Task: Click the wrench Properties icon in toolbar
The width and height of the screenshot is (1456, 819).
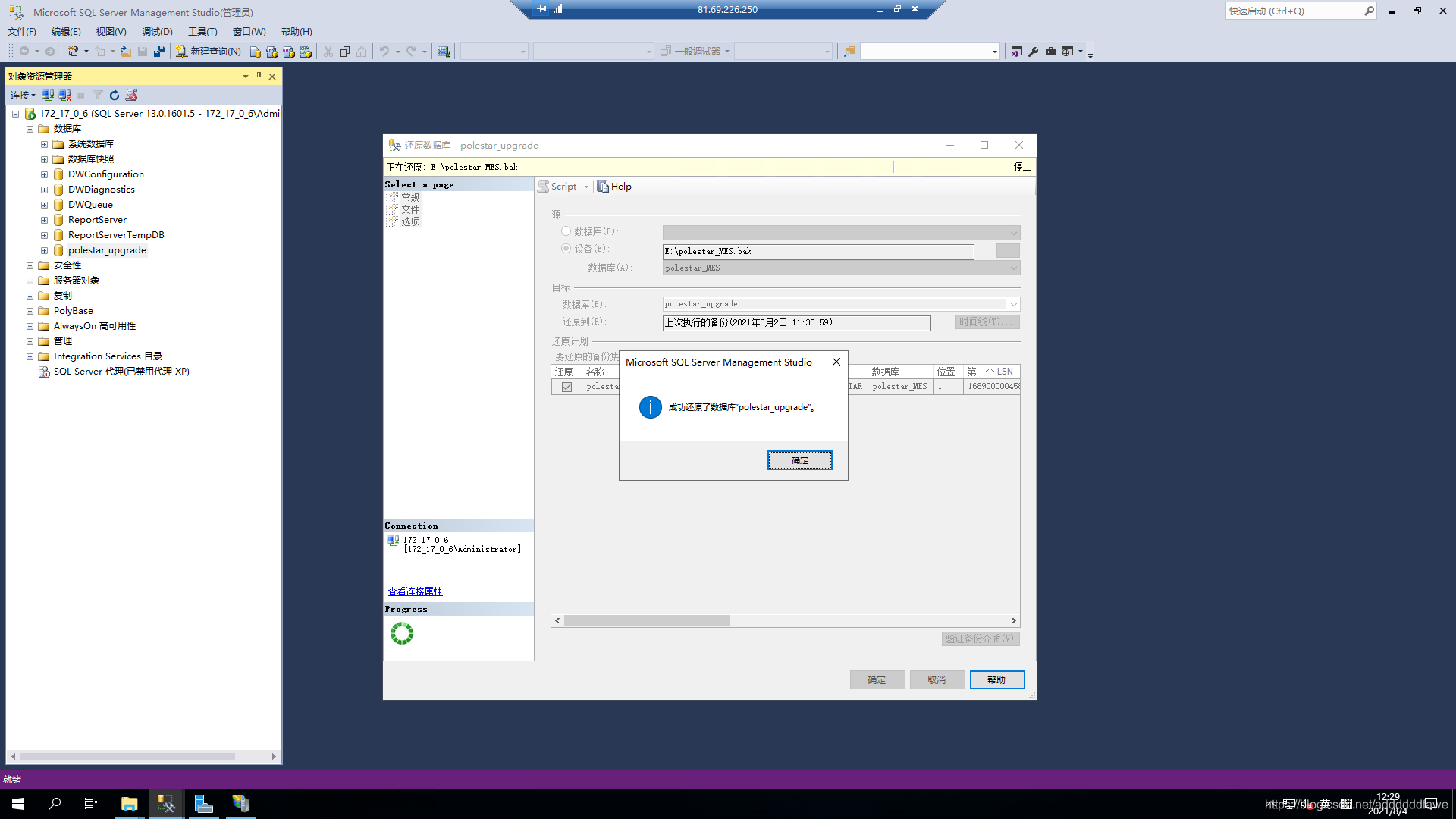Action: pyautogui.click(x=1033, y=52)
